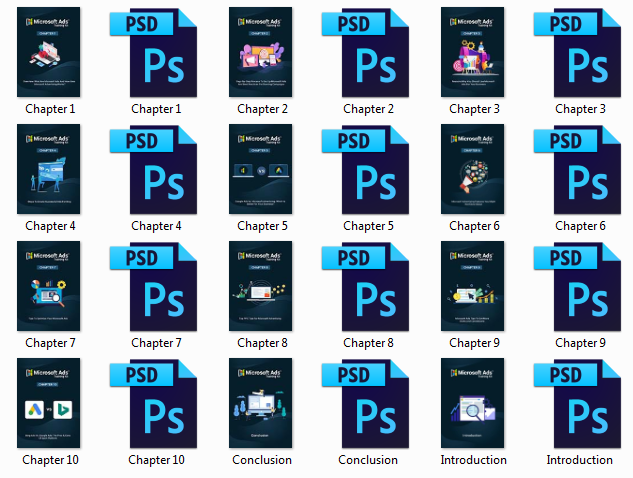633x478 pixels.
Task: Select the Chapter 5 PSD file icon
Action: pos(365,170)
